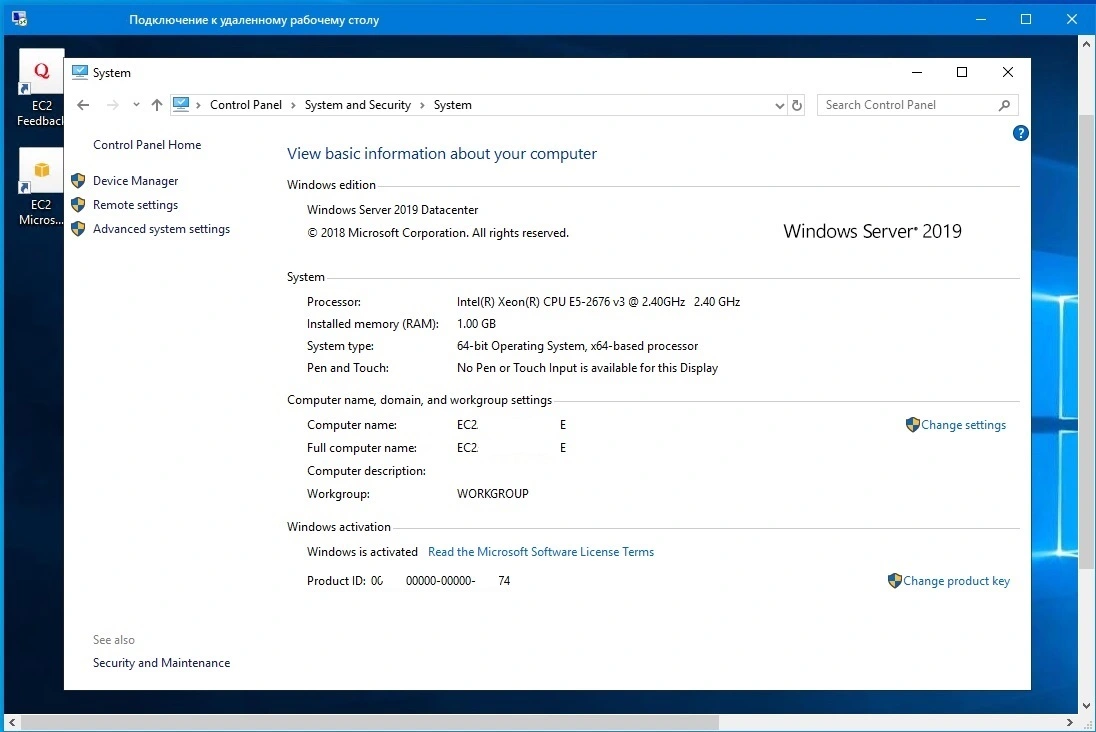Image resolution: width=1096 pixels, height=732 pixels.
Task: Go up one level with up arrow
Action: [x=157, y=105]
